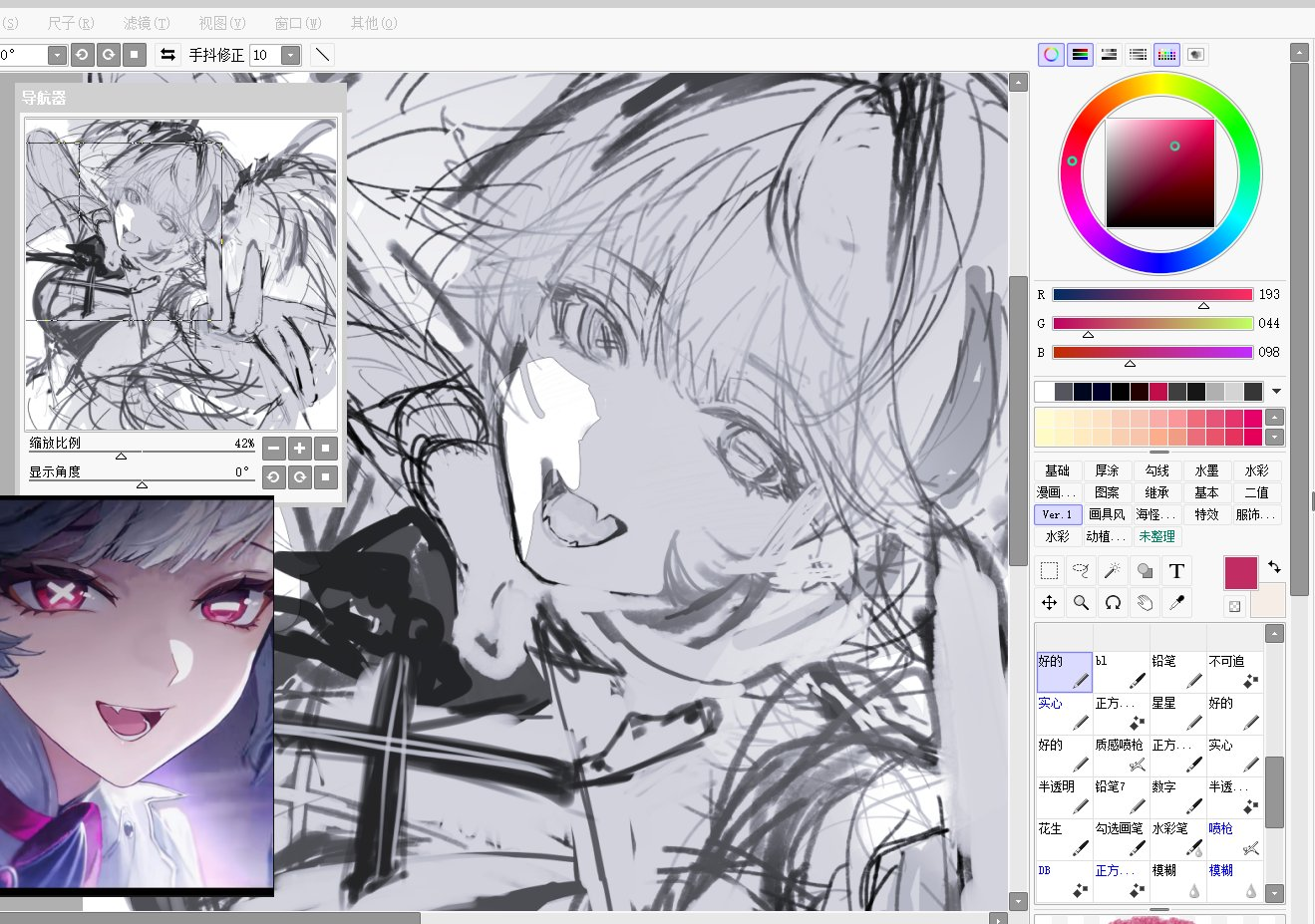Expand the color history dropdown arrow

point(1276,392)
